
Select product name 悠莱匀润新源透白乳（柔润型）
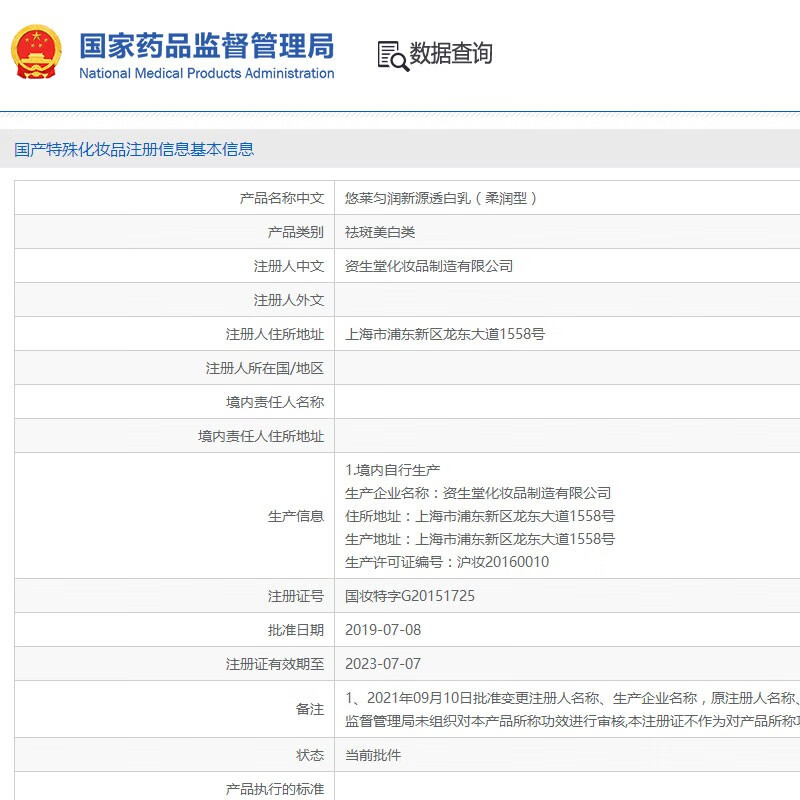[441, 198]
